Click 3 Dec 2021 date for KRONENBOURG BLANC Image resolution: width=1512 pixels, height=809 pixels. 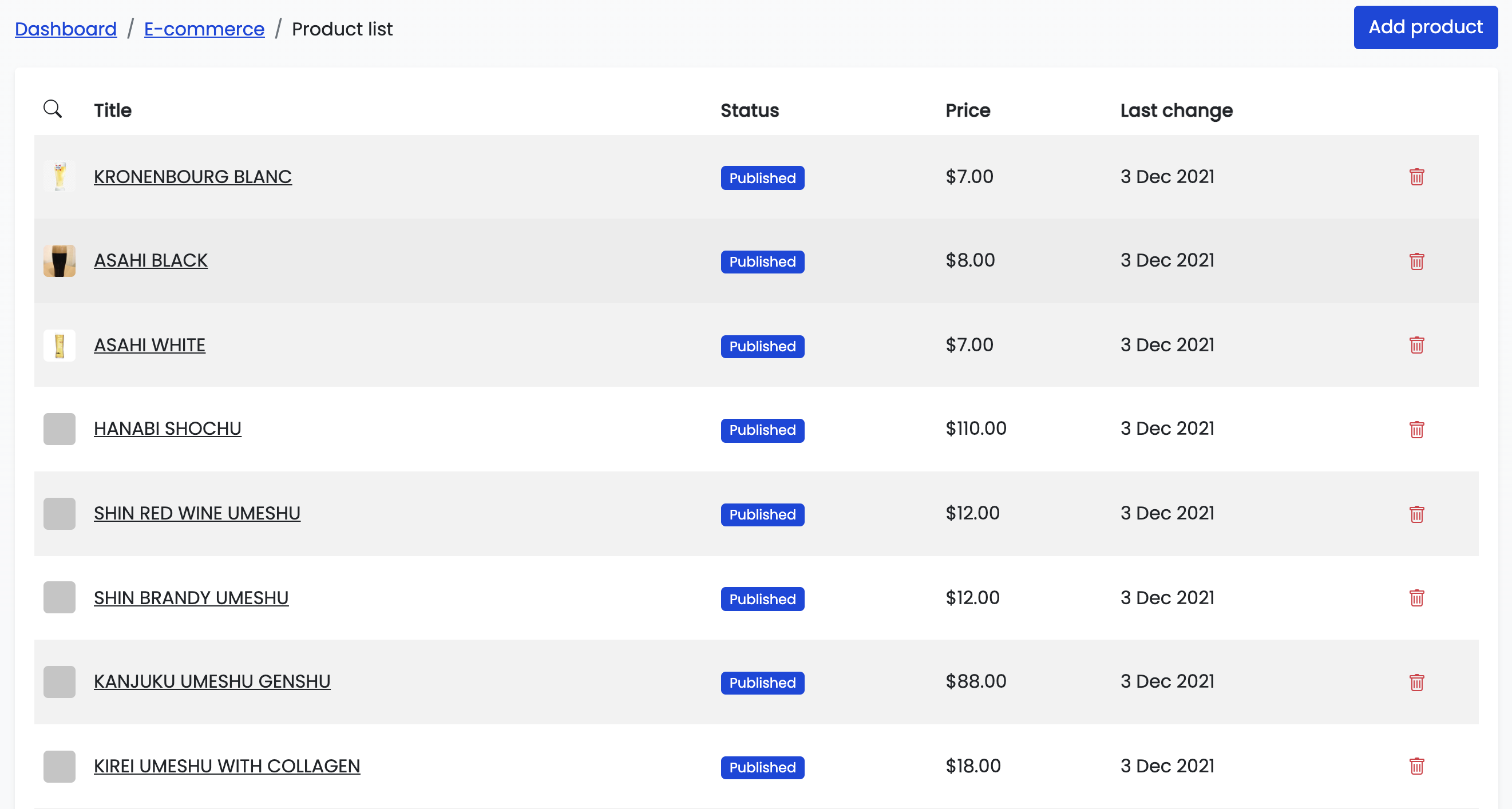1167,177
